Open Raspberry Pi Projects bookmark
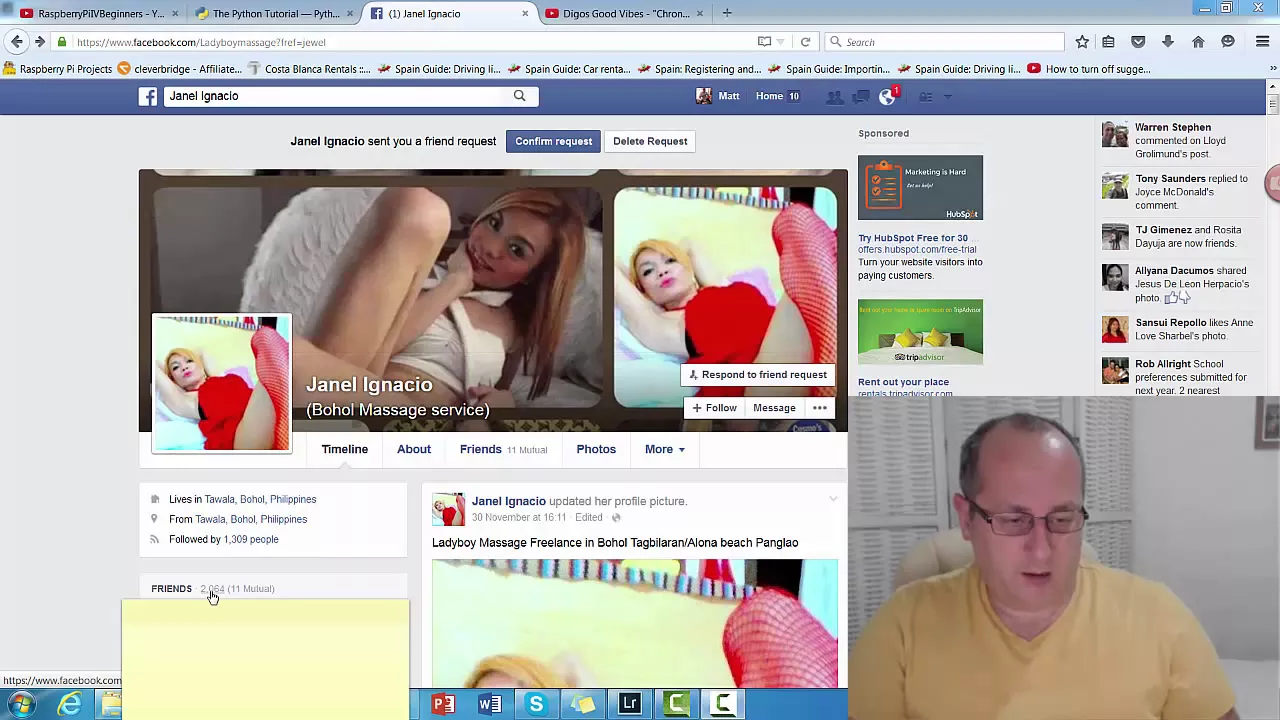This screenshot has width=1280, height=720. click(58, 69)
